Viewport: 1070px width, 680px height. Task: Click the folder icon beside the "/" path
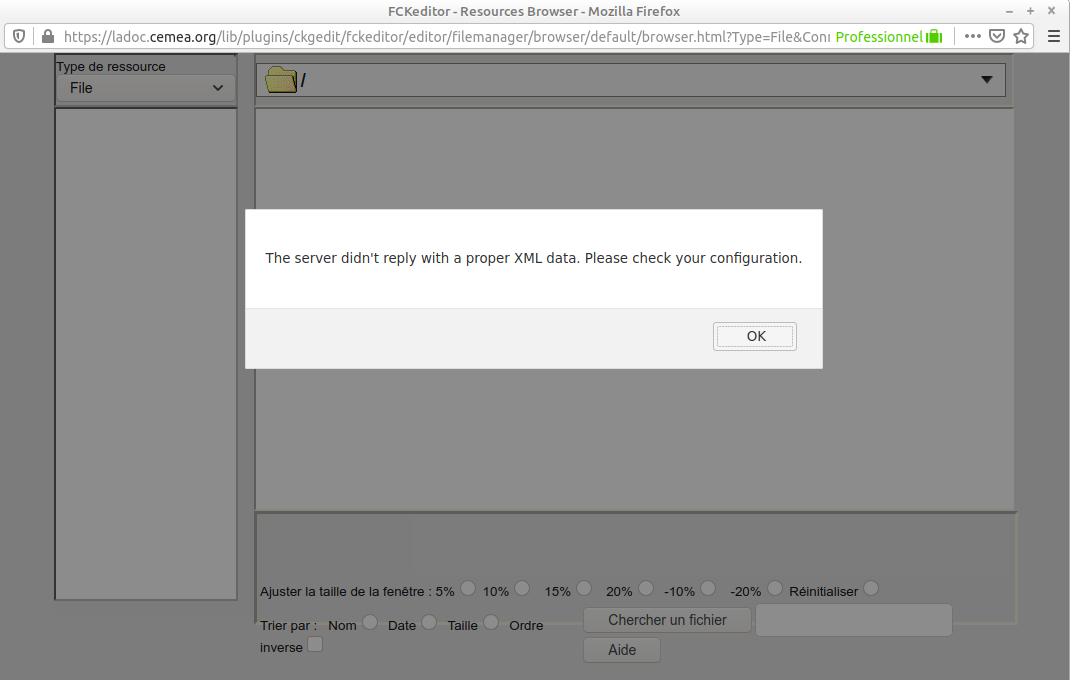tap(280, 79)
